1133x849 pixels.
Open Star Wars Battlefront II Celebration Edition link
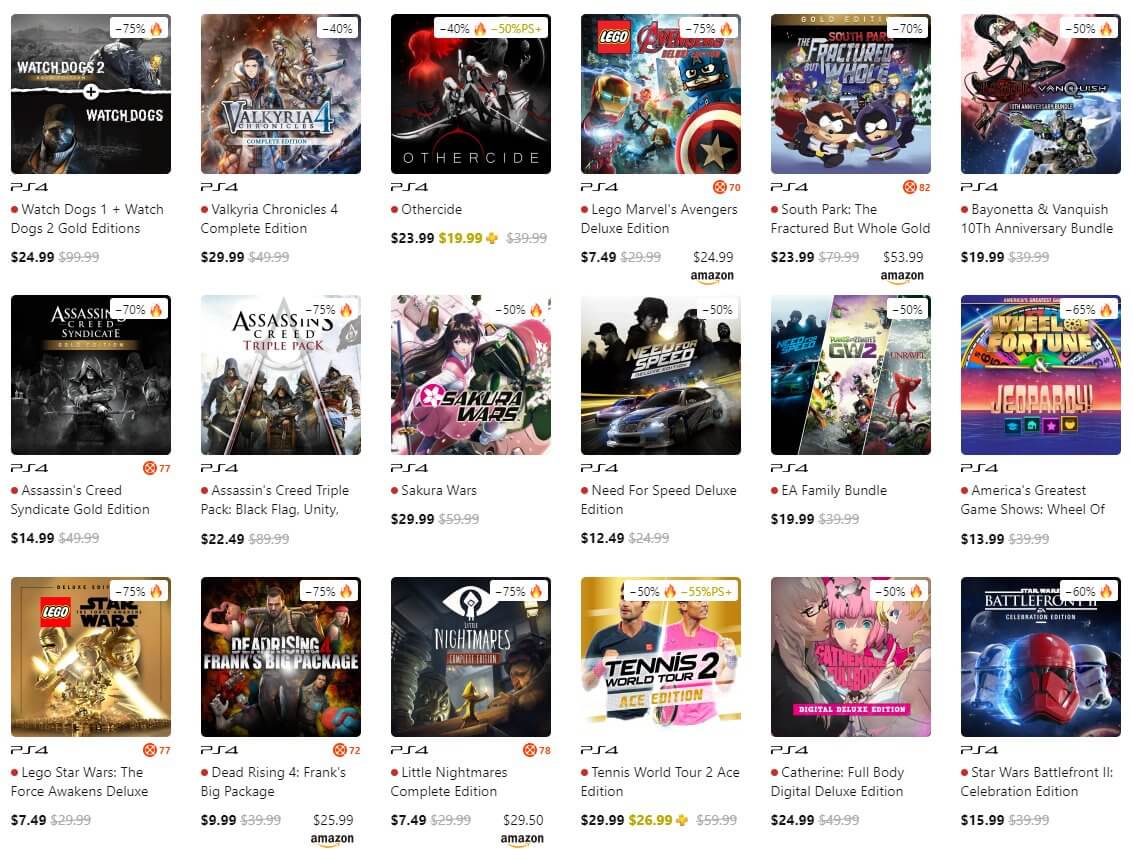click(x=1037, y=782)
